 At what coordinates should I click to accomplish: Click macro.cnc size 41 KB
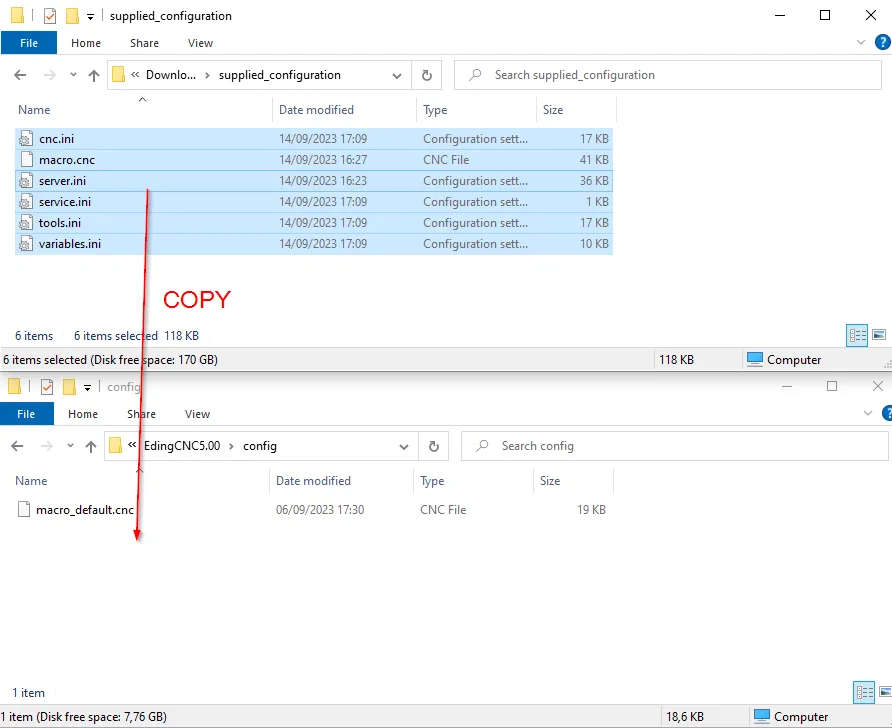pyautogui.click(x=594, y=160)
